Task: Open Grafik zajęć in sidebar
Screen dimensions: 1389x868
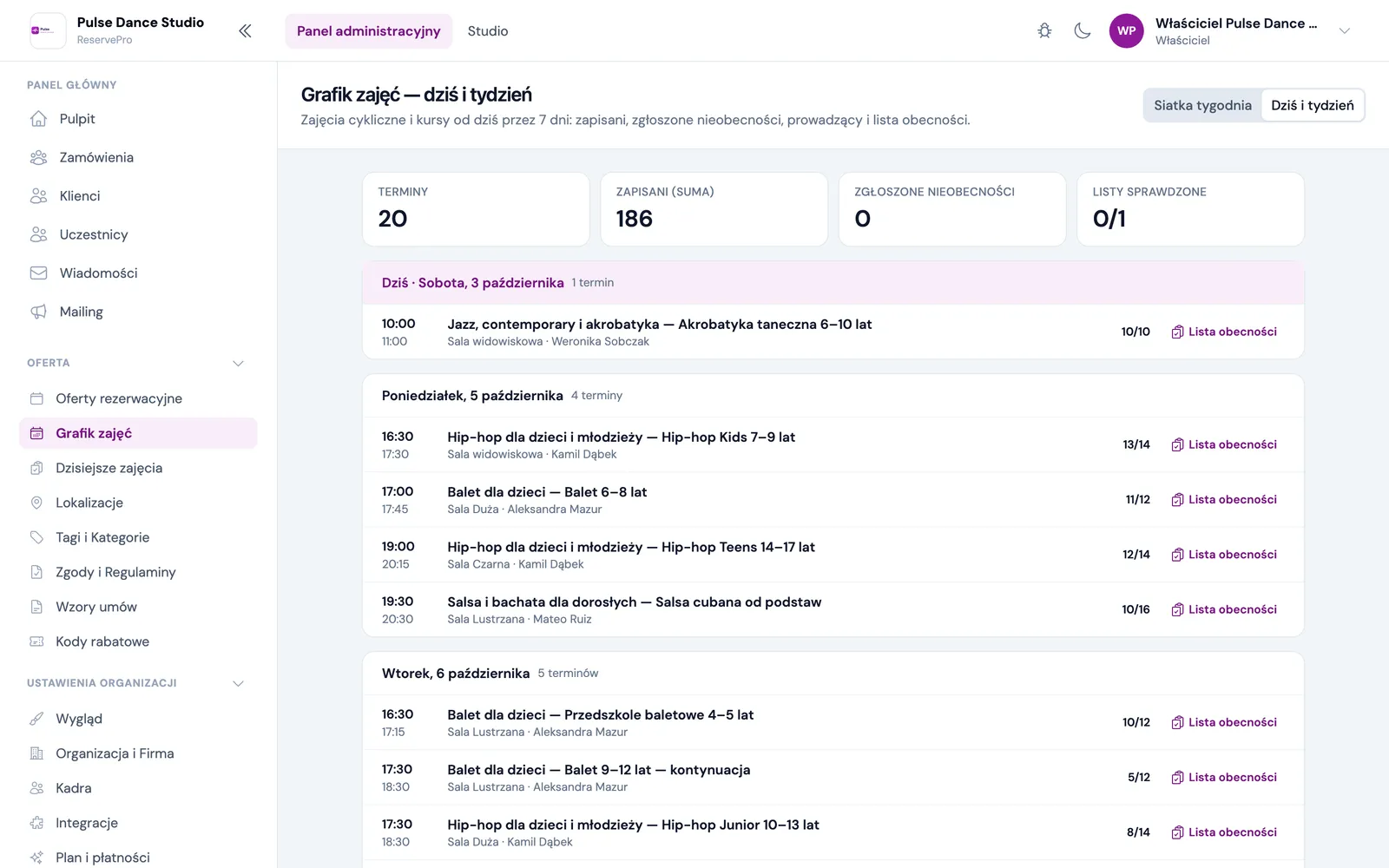Action: point(138,433)
